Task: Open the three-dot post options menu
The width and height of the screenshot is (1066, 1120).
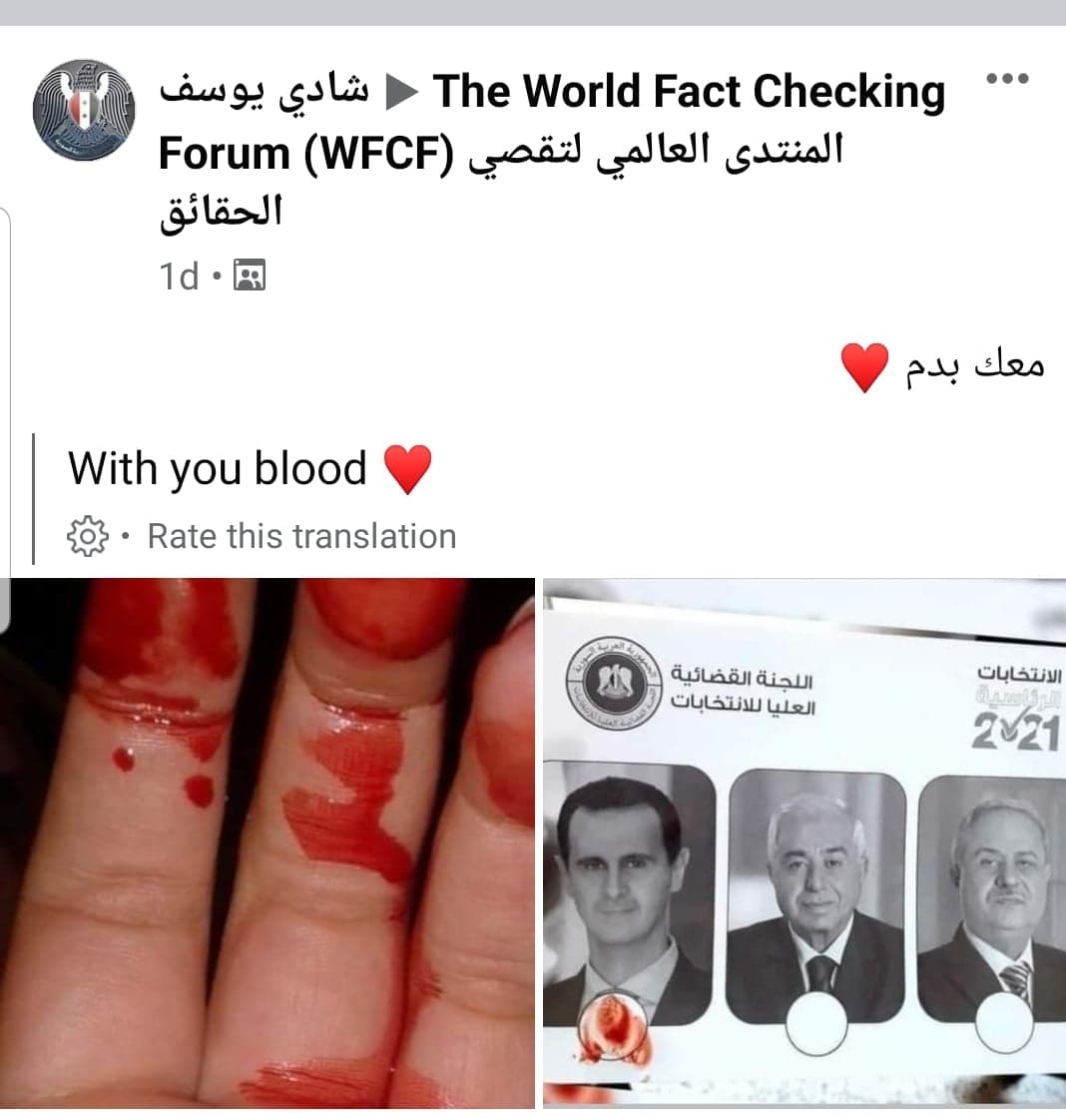Action: coord(1007,78)
